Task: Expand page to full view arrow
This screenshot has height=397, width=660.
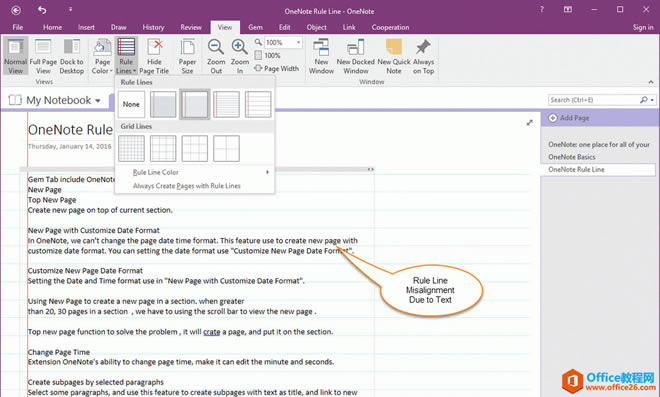Action: [x=530, y=123]
